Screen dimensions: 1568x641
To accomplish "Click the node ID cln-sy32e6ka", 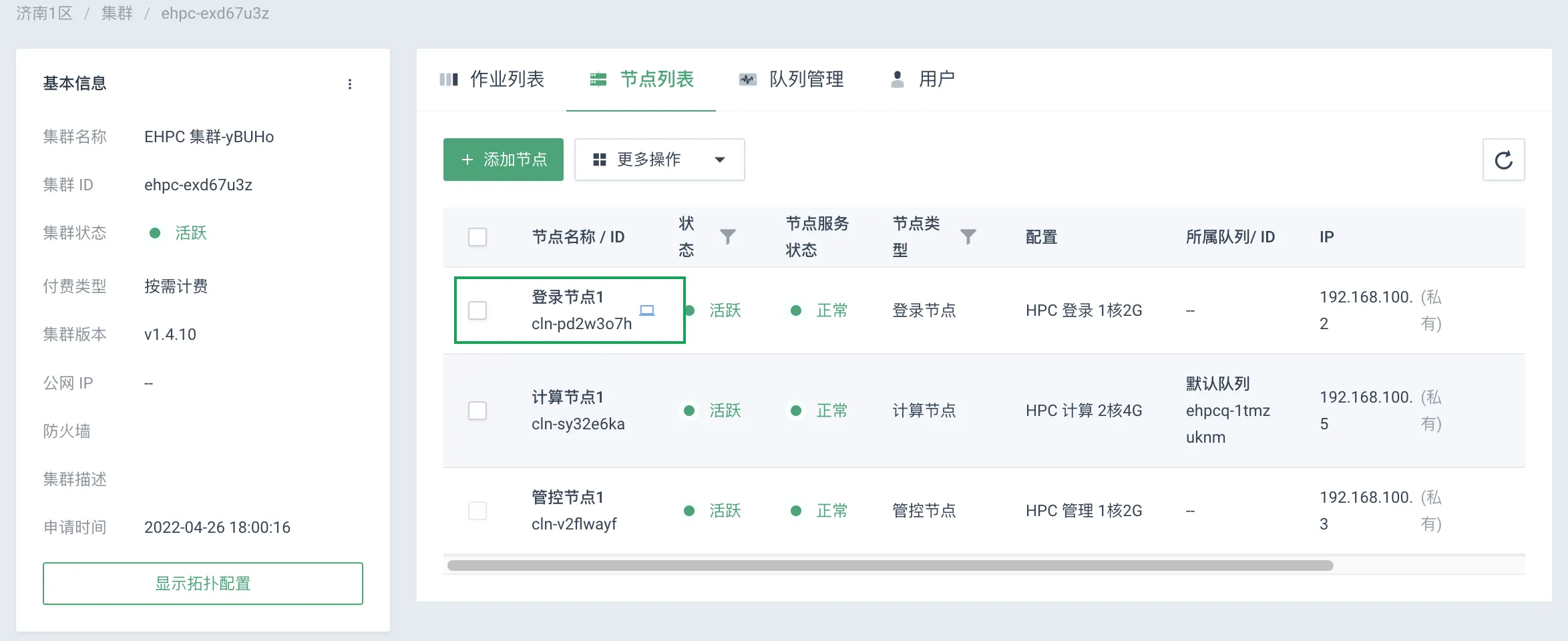I will [x=578, y=424].
